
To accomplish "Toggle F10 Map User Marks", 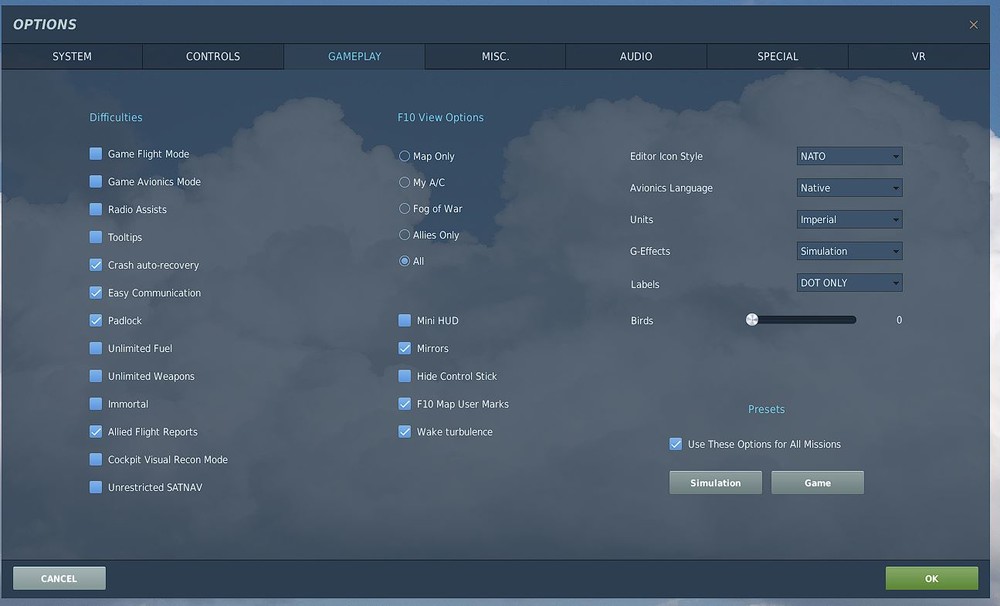I will 404,404.
